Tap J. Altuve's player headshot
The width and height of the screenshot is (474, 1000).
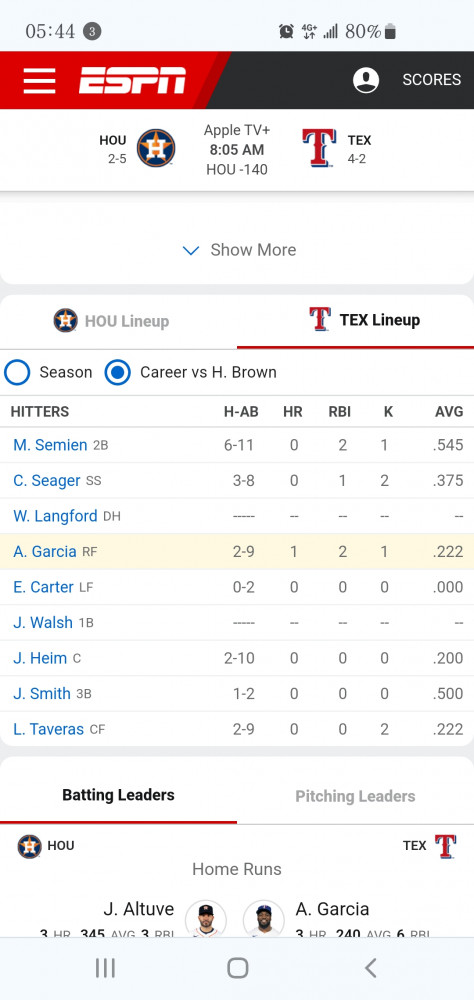(x=205, y=919)
